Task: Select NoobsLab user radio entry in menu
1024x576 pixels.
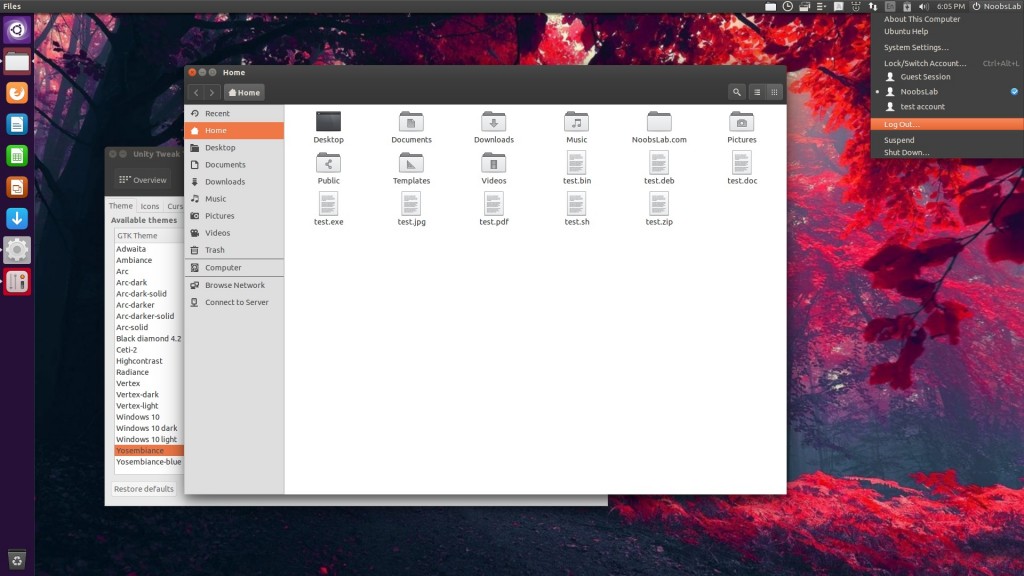Action: (947, 92)
